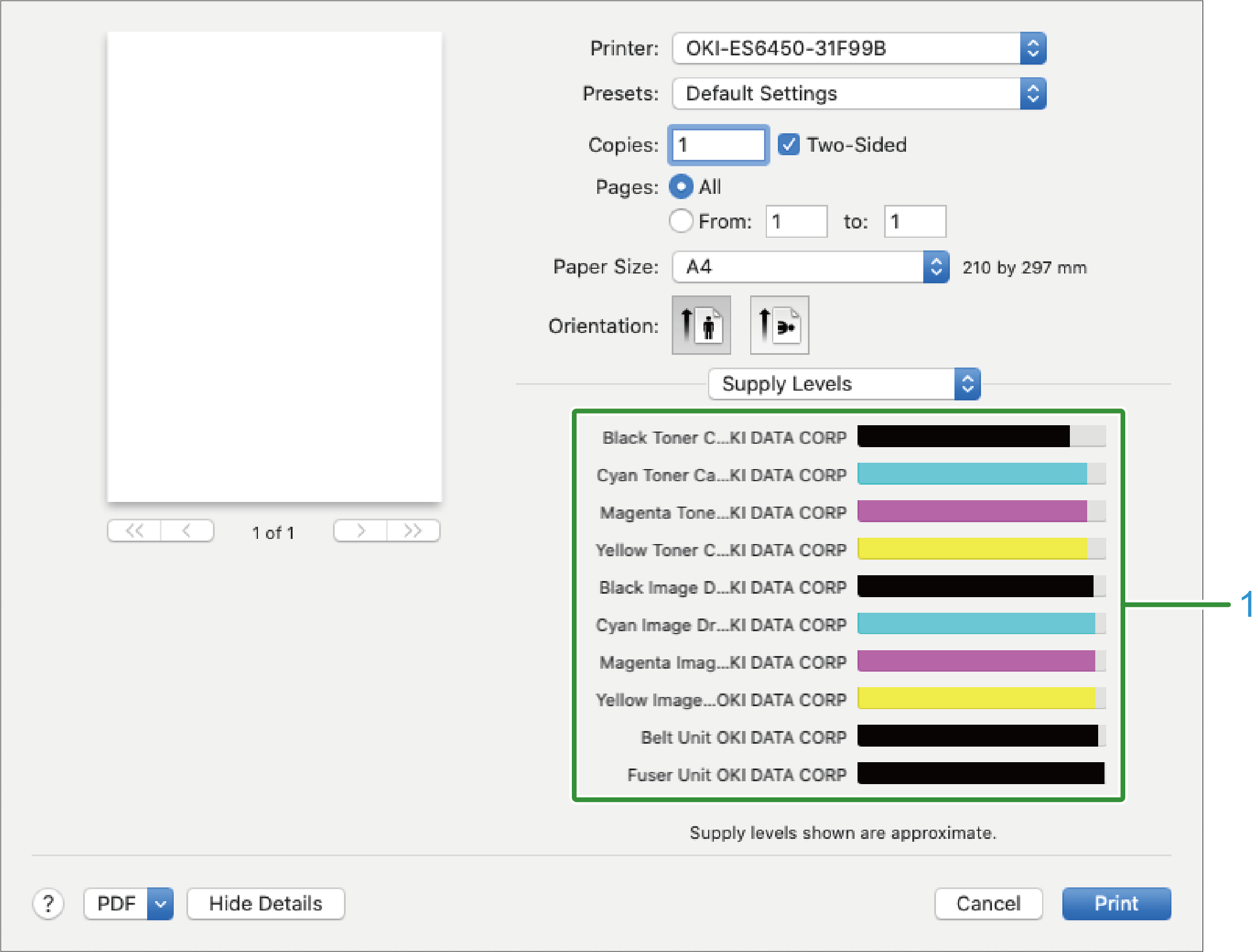1258x952 pixels.
Task: Go to previous page preview arrow
Action: 187,531
